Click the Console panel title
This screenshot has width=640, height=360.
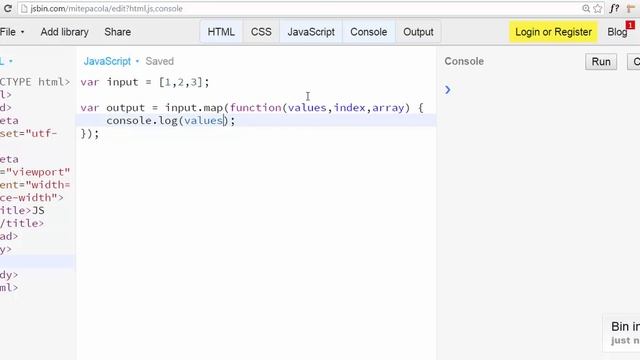click(x=464, y=61)
